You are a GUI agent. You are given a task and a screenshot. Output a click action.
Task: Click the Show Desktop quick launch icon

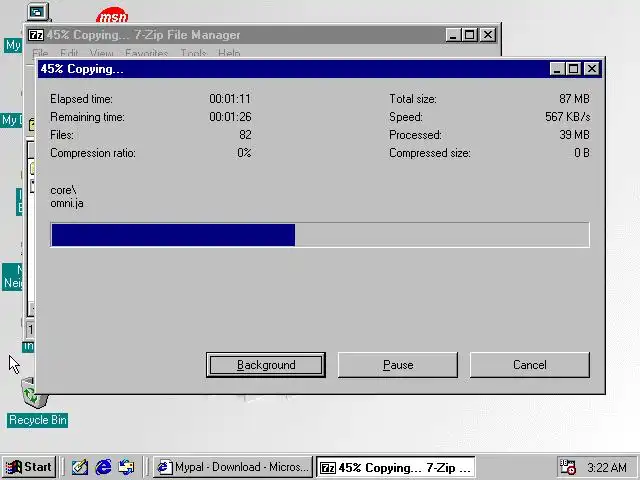(80, 467)
